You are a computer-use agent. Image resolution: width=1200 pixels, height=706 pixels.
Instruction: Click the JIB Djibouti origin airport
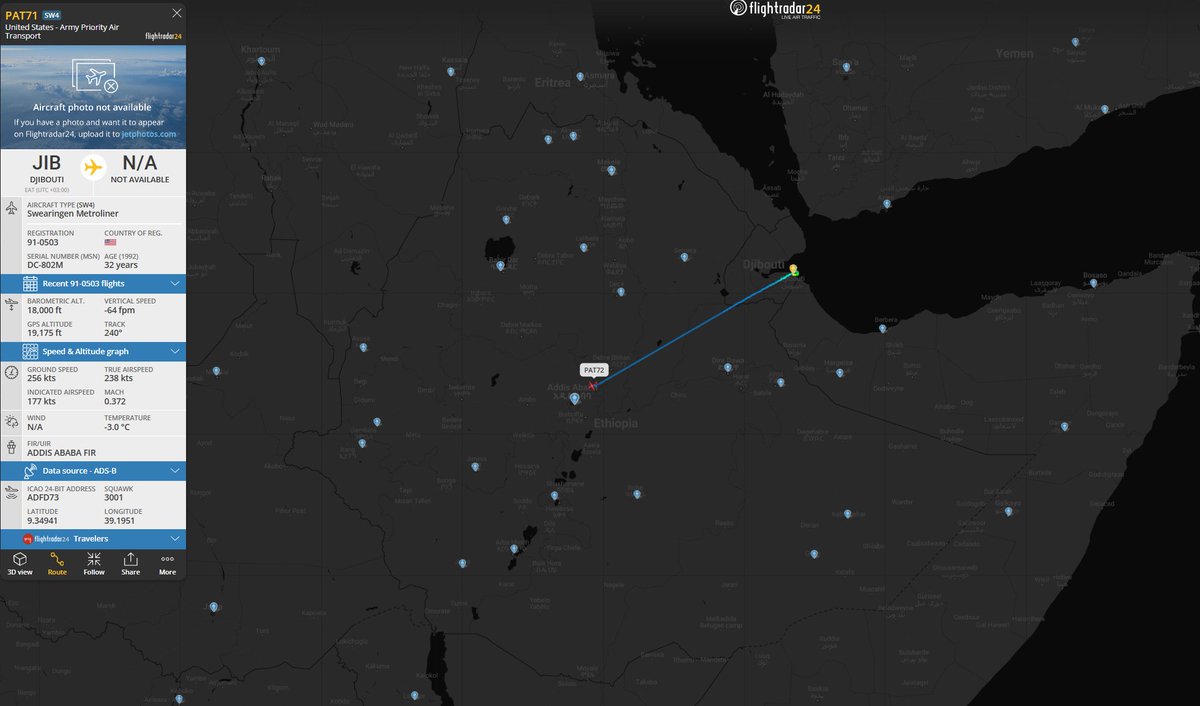[x=48, y=169]
